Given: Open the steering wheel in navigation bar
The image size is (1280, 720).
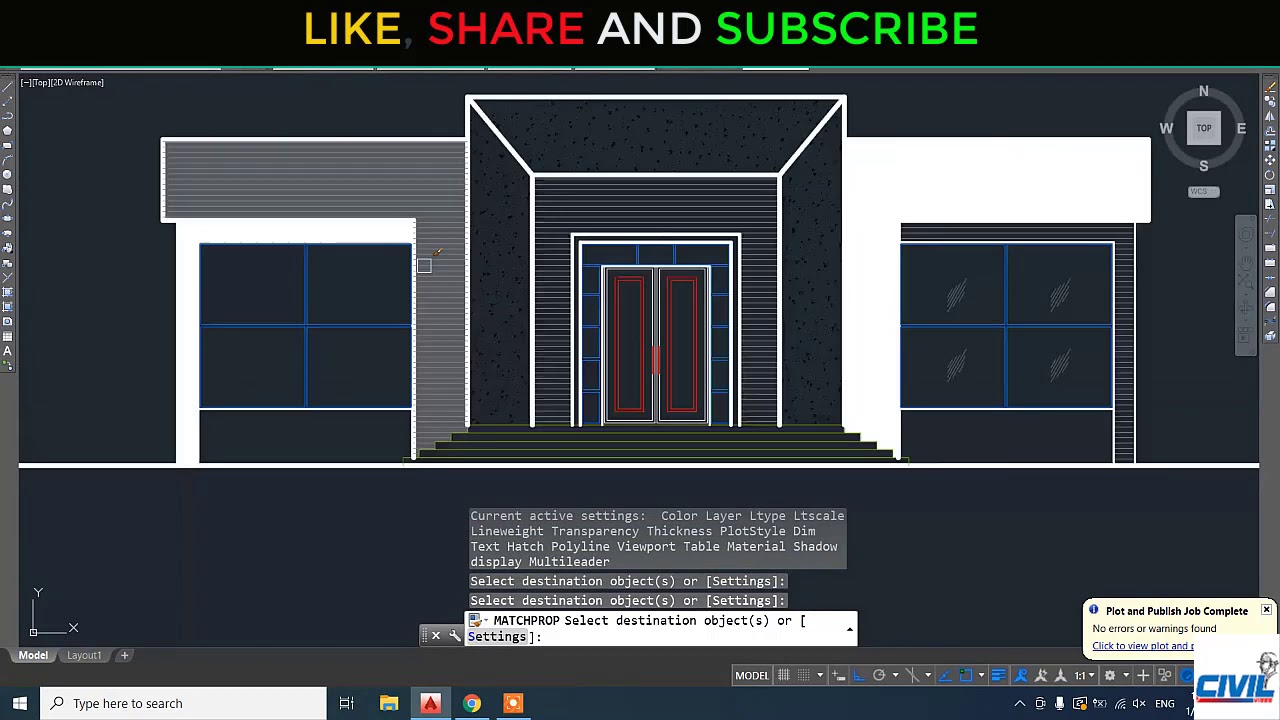Looking at the screenshot, I should point(1246,234).
